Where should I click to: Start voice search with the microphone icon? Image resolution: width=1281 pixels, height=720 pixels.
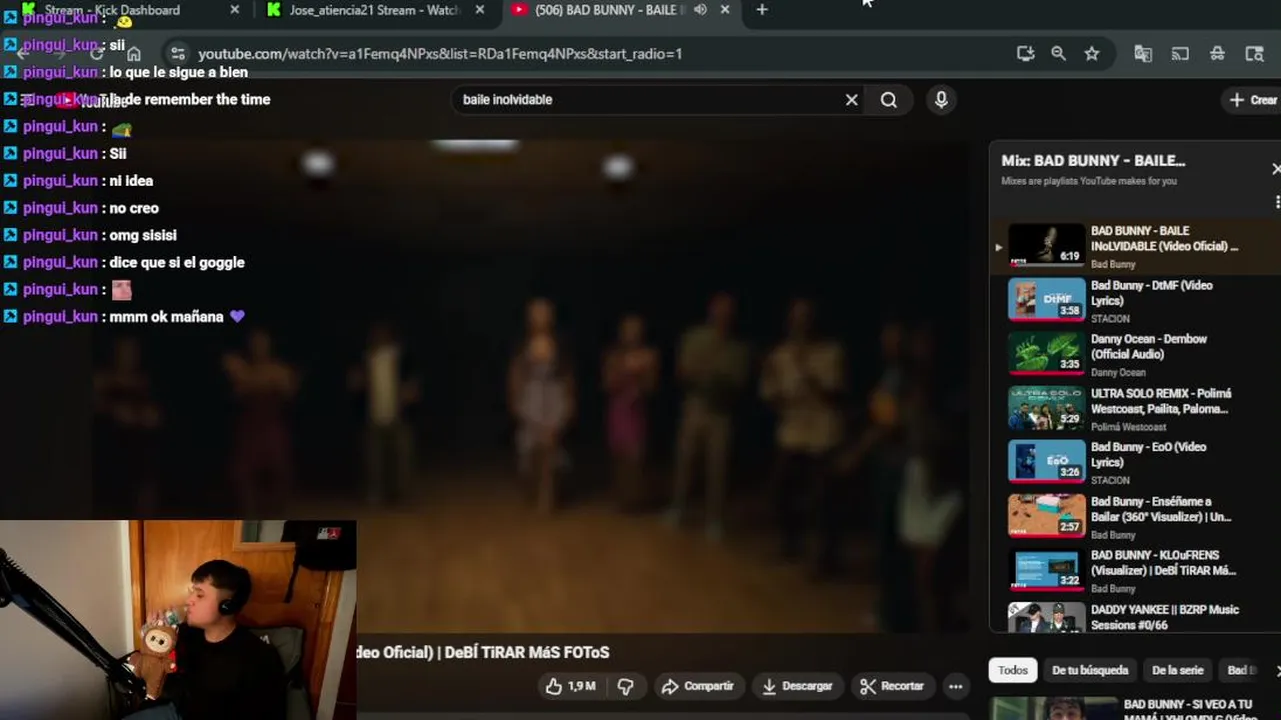[941, 100]
